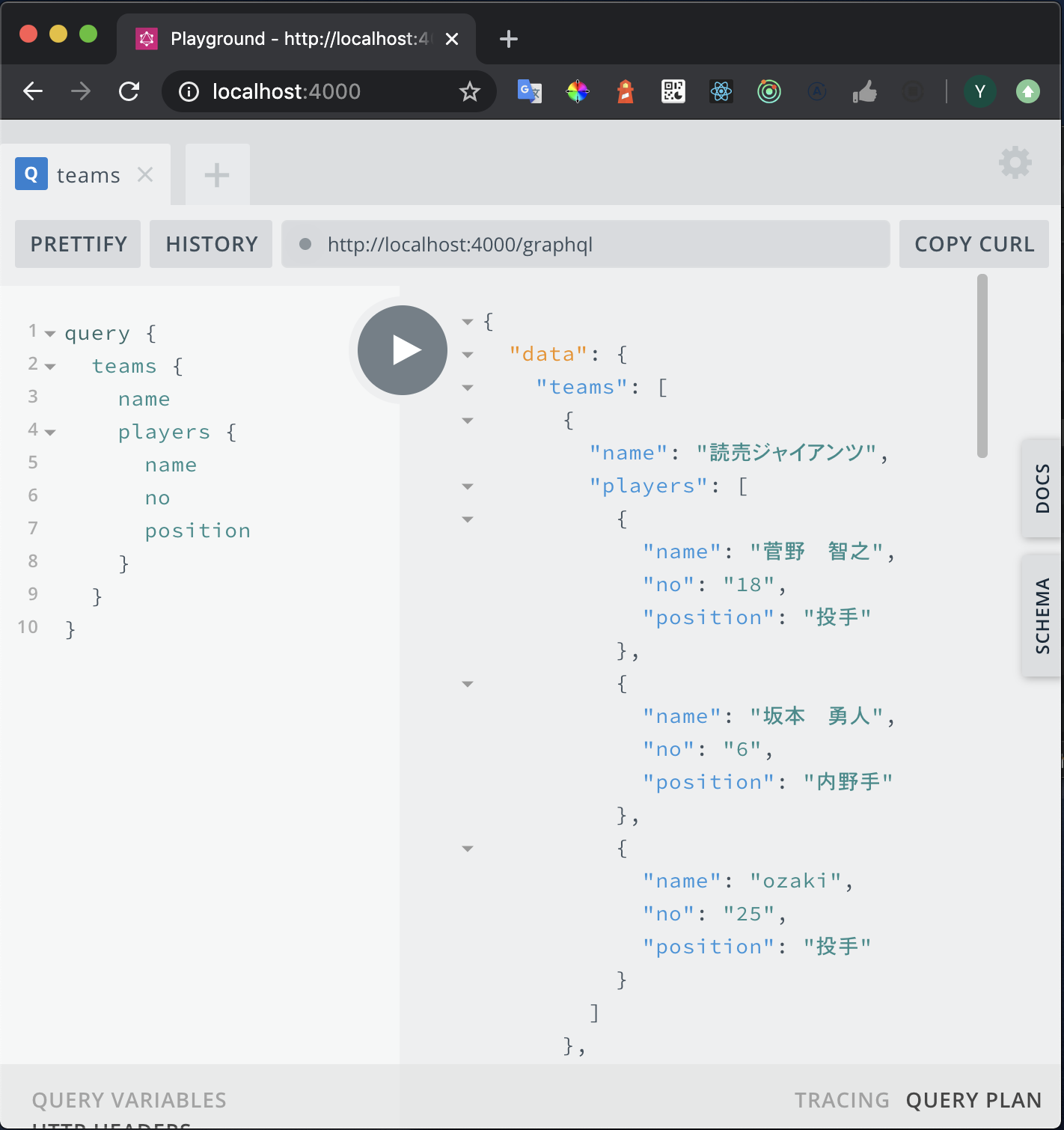
Task: Click the position field on line 7
Action: (x=198, y=531)
